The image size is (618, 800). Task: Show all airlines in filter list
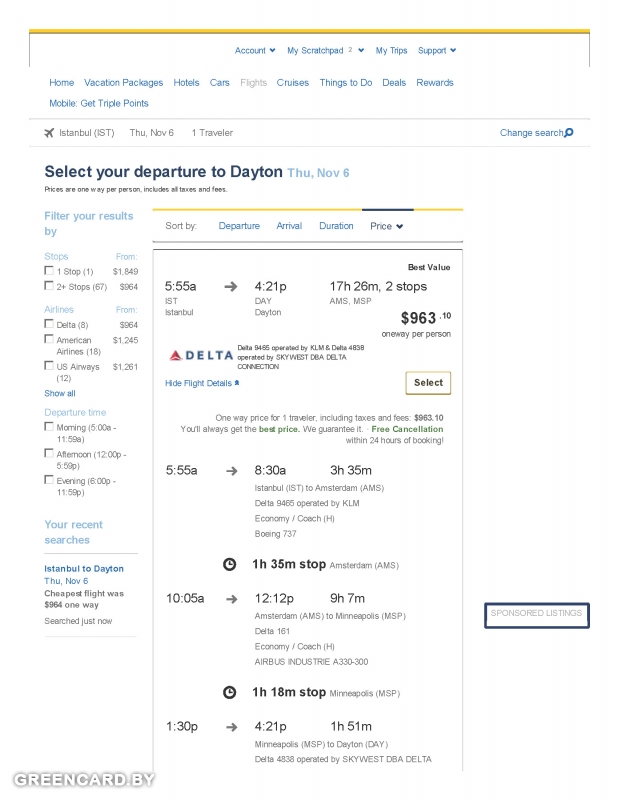(x=60, y=393)
